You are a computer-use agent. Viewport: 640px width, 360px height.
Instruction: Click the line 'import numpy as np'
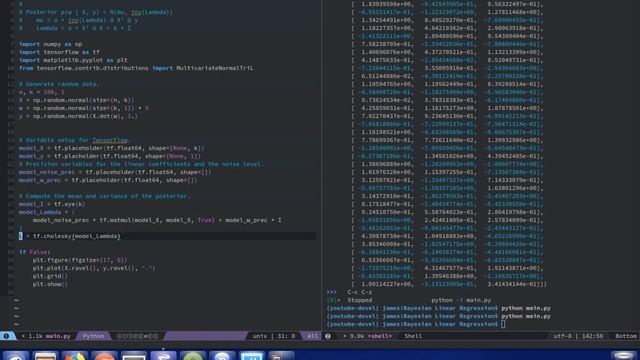(51, 44)
